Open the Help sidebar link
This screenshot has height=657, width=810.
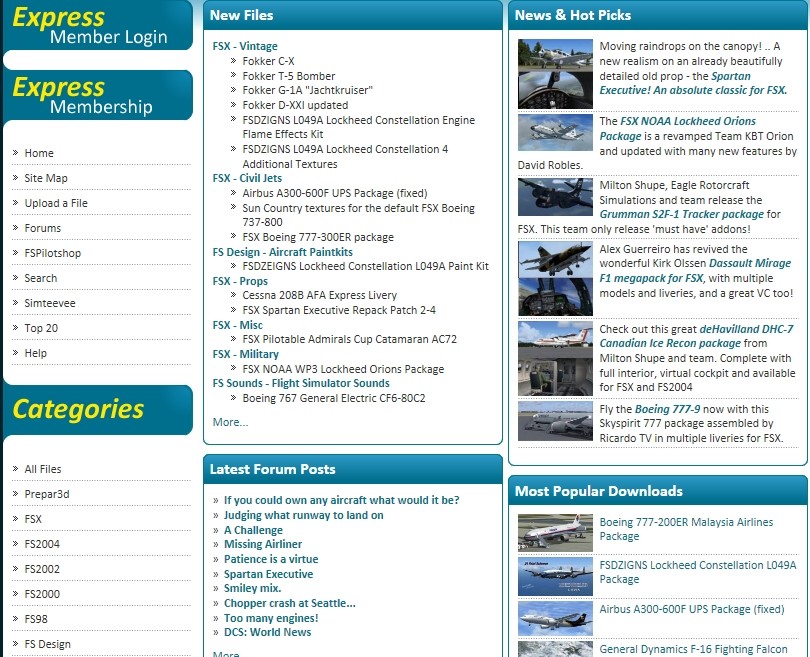coord(36,353)
